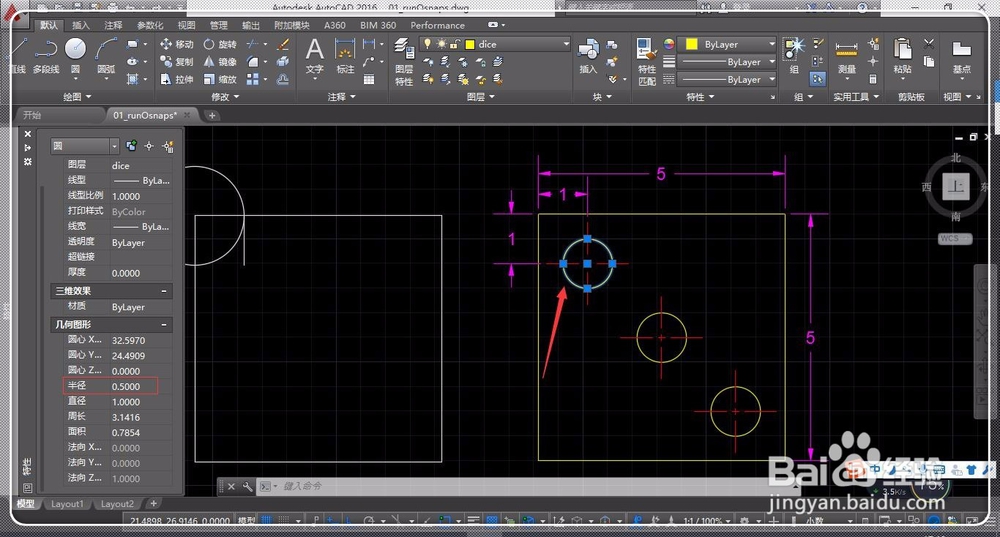Open the lineweight ByLayer dropdown
1000x537 pixels.
tap(726, 62)
